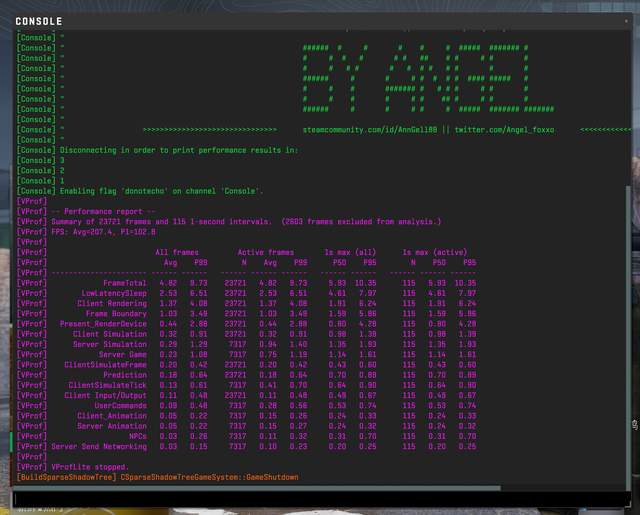
Task: Click the 'Disconnecting in order to print performance results in:' line
Action: (x=179, y=150)
